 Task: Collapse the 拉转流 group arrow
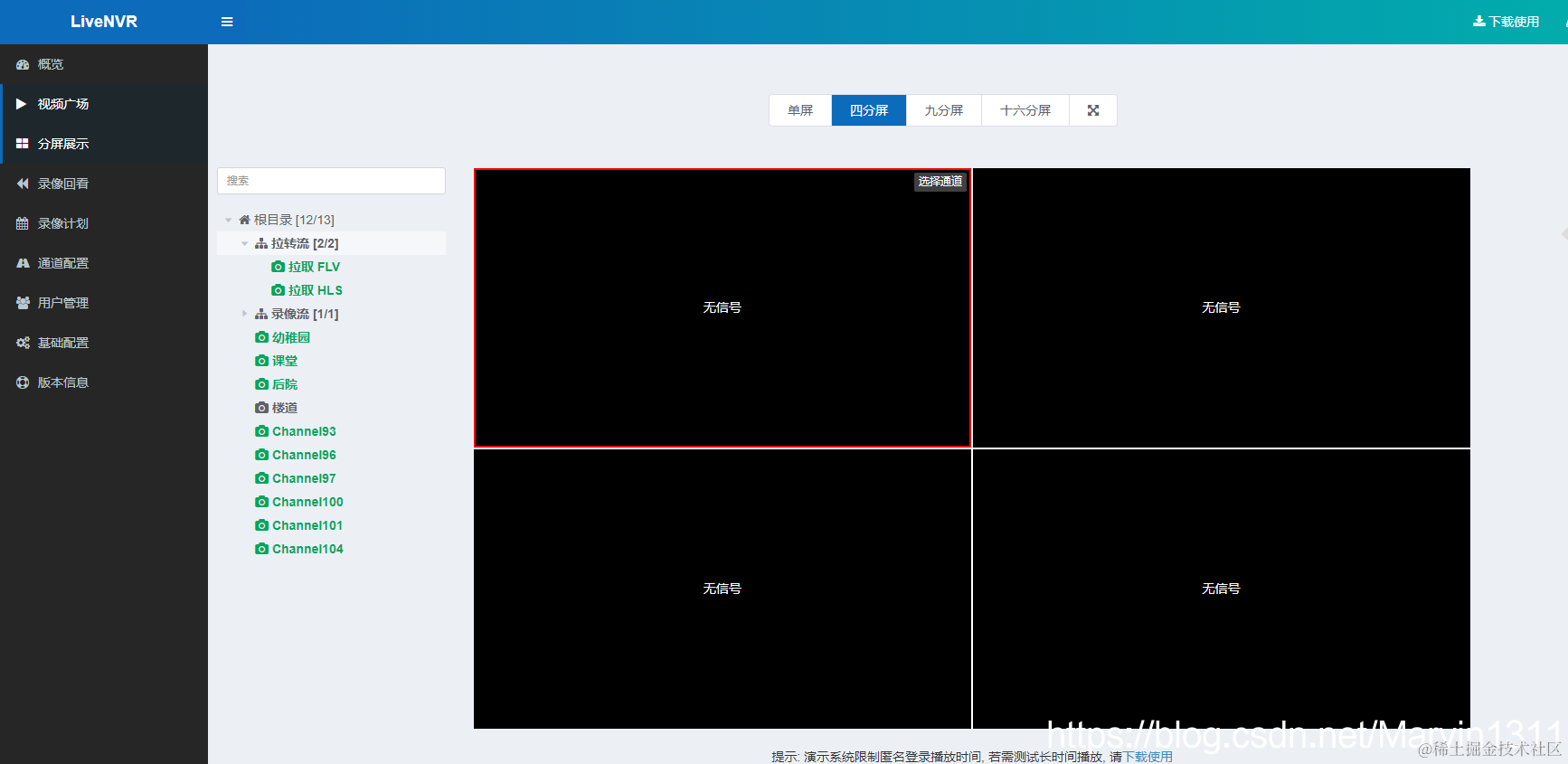244,243
